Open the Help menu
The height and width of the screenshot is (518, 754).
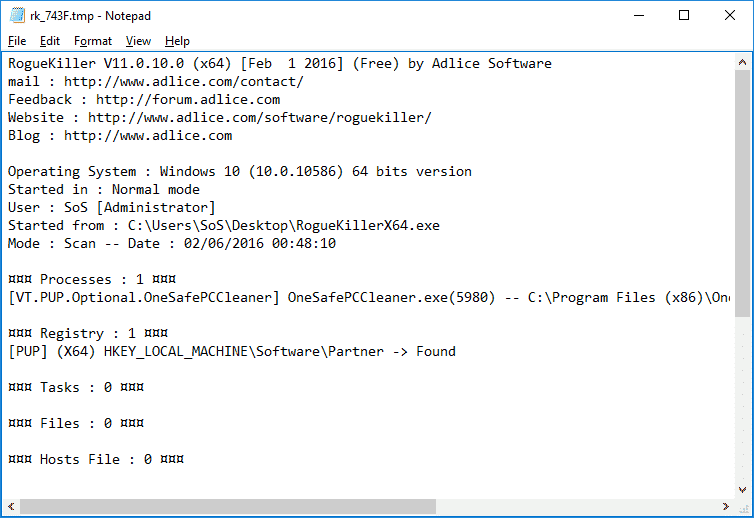tap(177, 41)
